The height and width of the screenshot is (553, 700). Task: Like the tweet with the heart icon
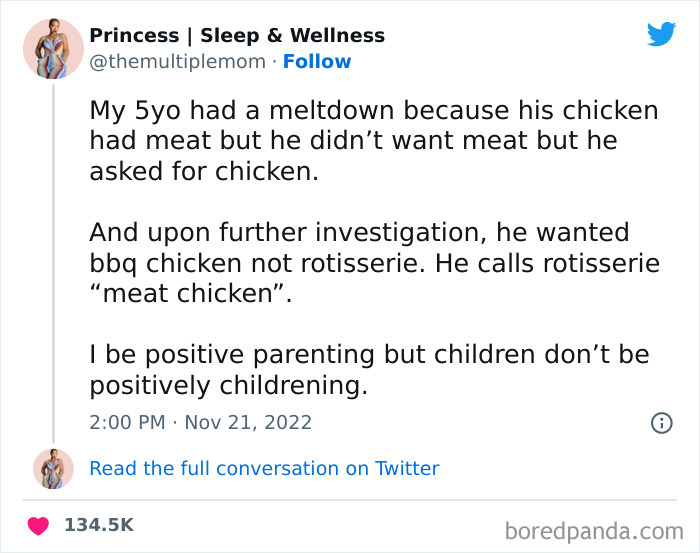tap(40, 524)
